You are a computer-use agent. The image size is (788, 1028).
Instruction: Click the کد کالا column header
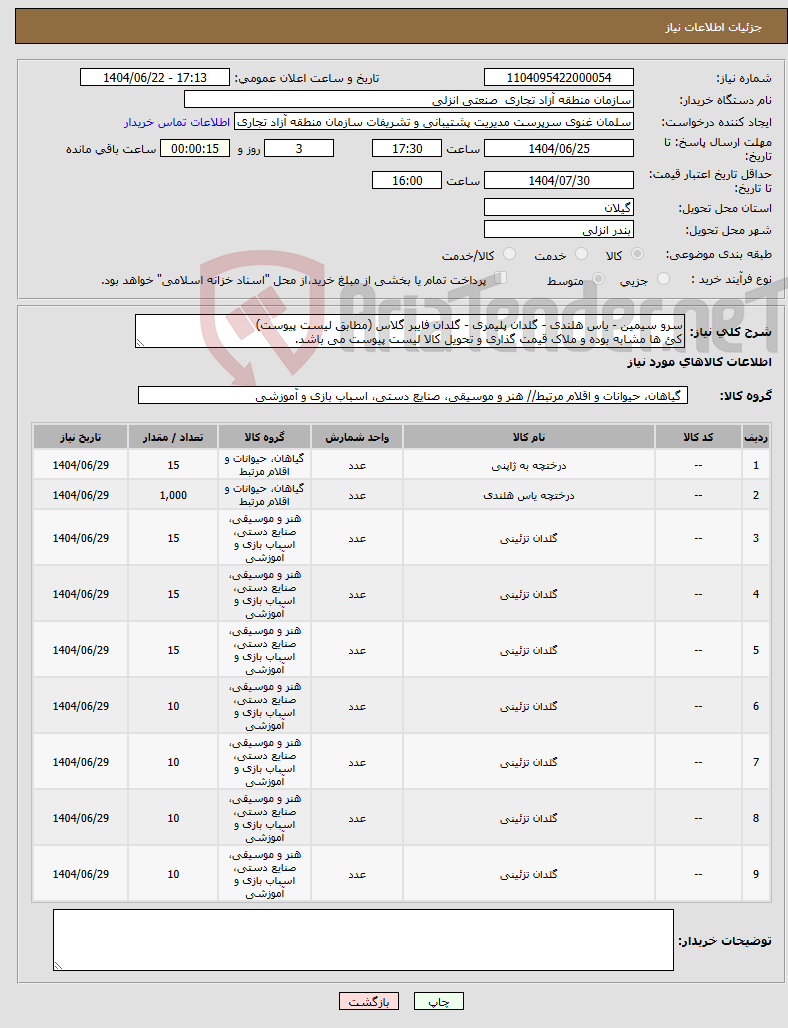point(698,437)
